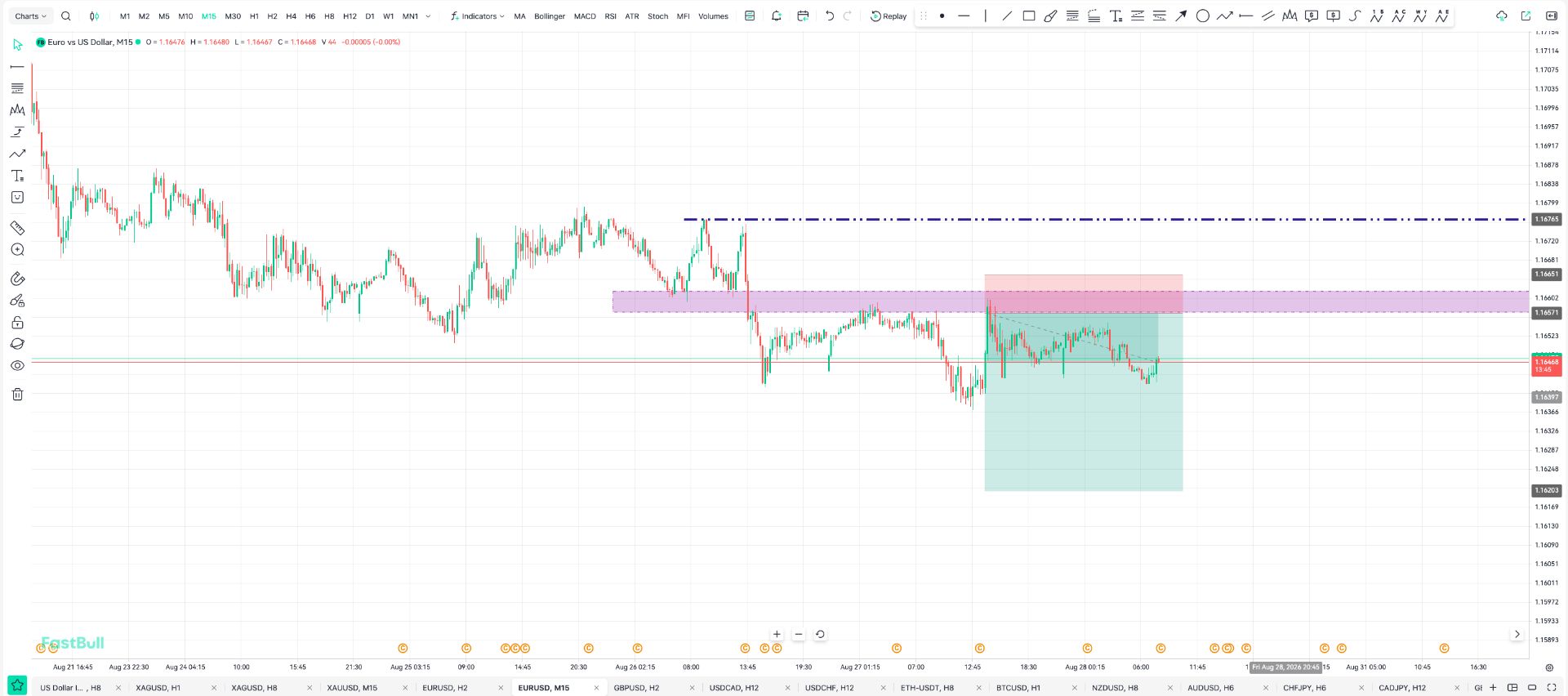Click the 1.16765 price label
The image size is (1568, 696).
coord(1546,219)
